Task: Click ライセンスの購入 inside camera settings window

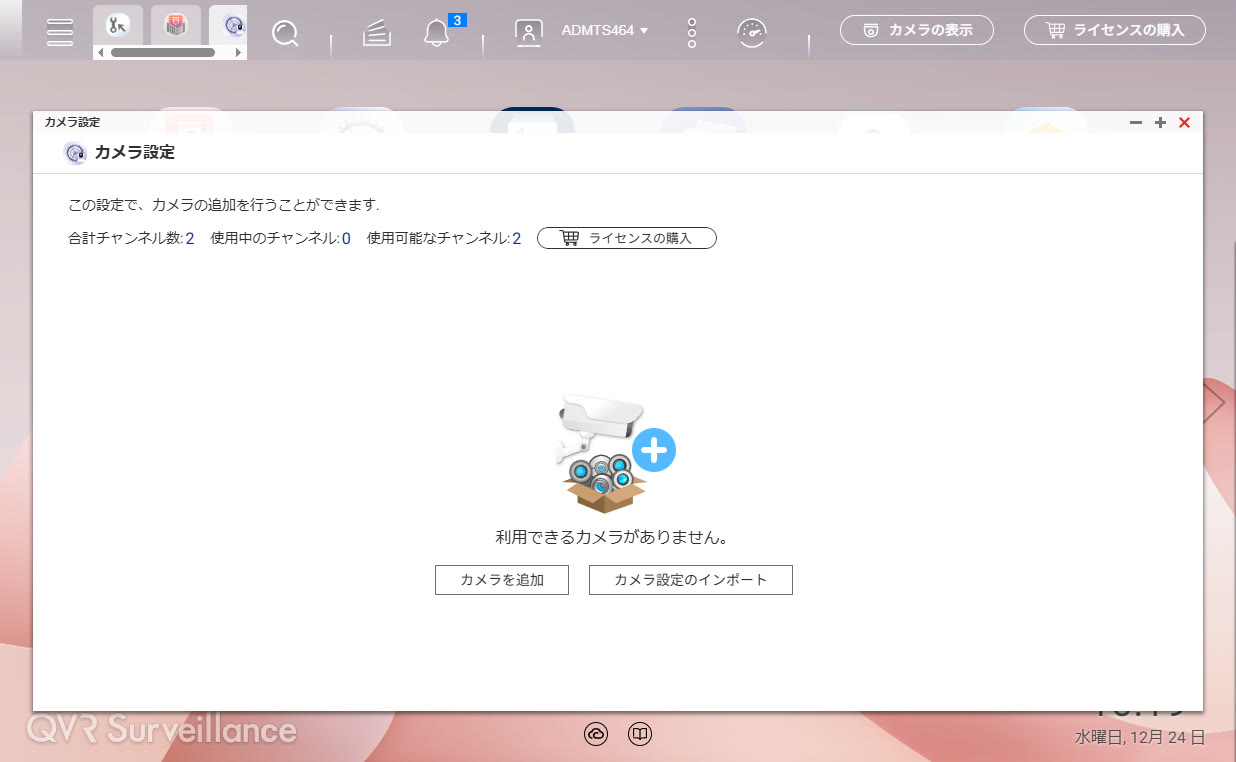Action: click(627, 238)
